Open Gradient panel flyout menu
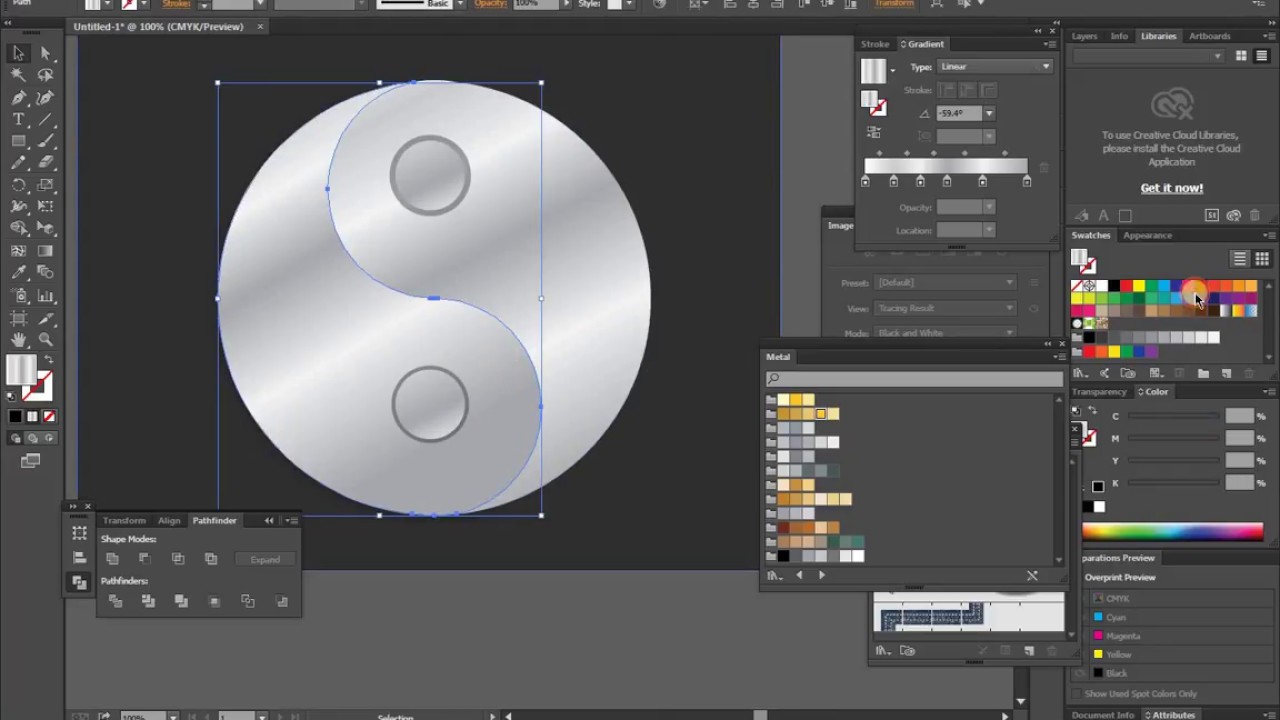Screen dimensions: 1280x720 click(1050, 44)
